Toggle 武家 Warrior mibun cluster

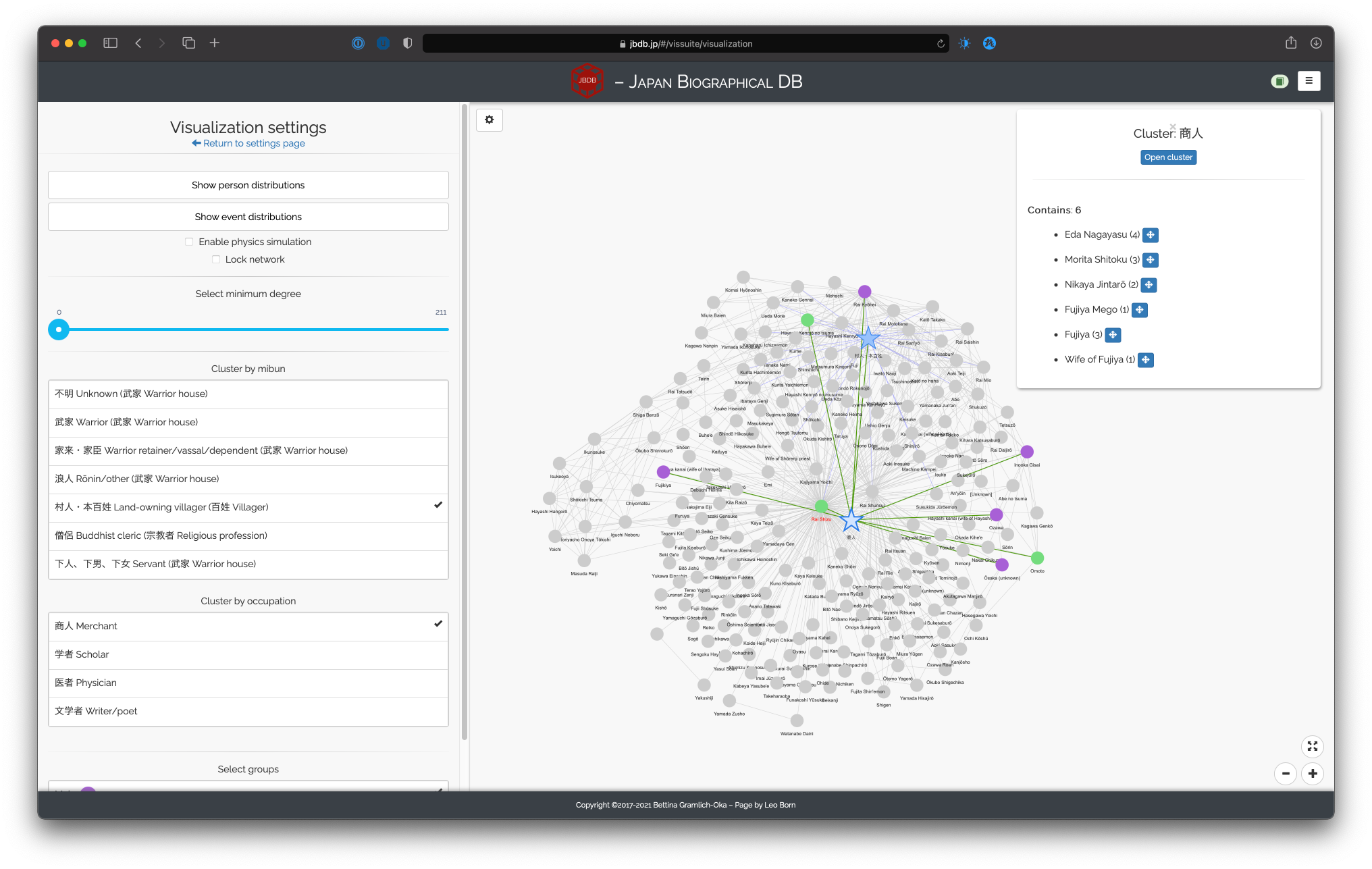point(248,423)
